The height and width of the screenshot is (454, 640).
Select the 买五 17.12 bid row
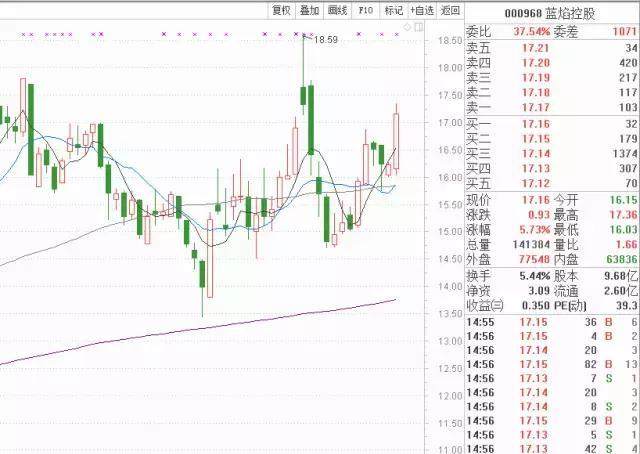point(552,183)
